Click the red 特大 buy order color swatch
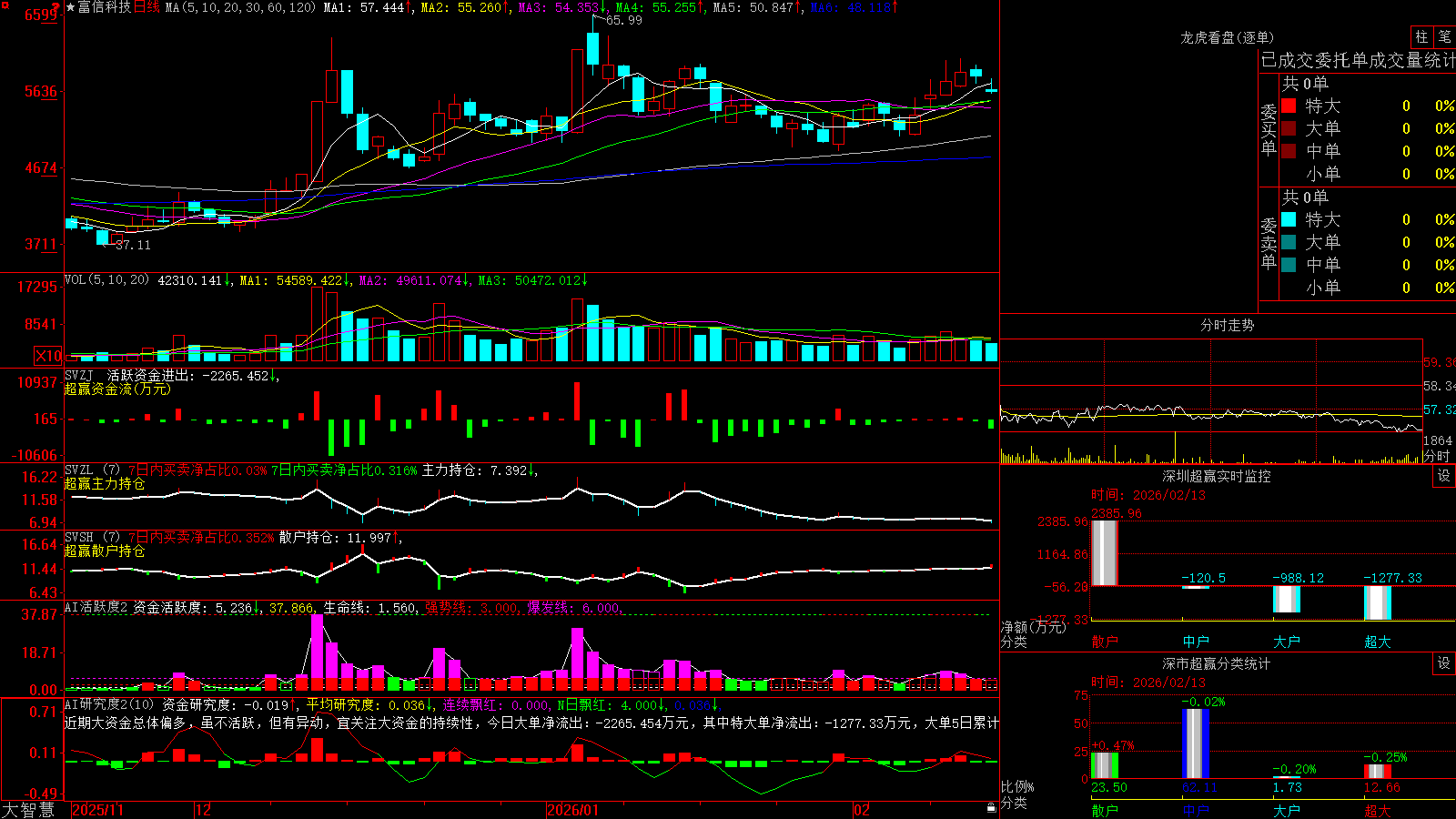This screenshot has height=819, width=1456. click(1289, 106)
